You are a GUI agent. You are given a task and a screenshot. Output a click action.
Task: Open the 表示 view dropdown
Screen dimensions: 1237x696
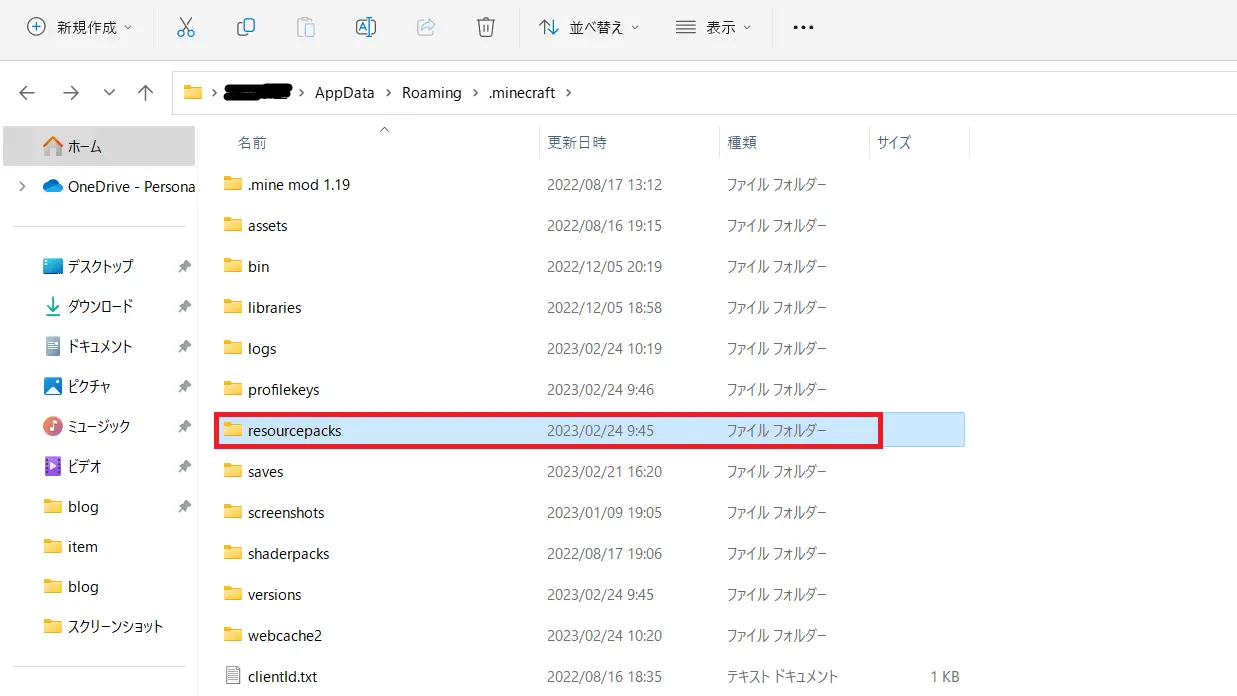714,28
